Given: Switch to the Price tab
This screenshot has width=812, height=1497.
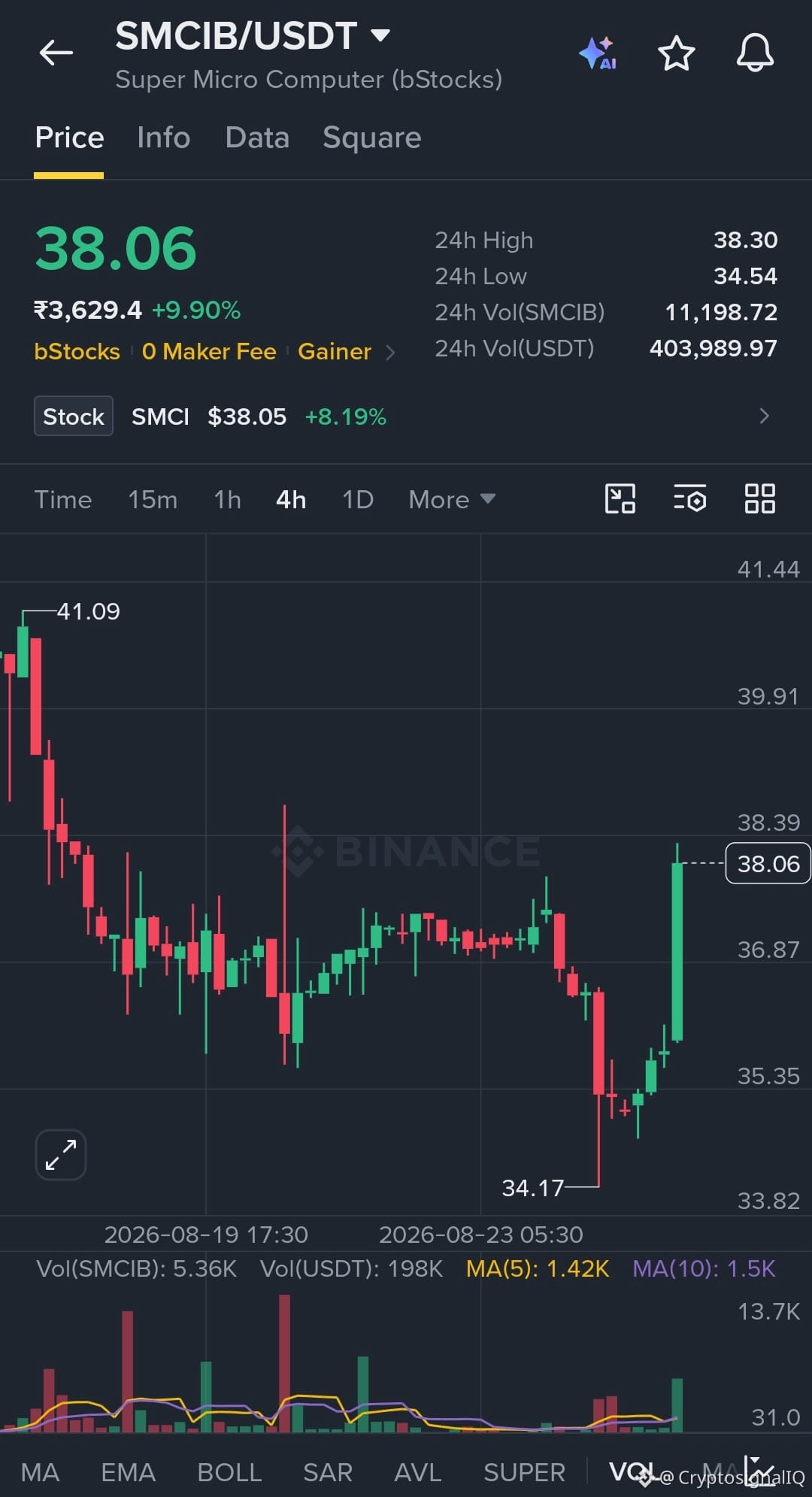Looking at the screenshot, I should point(69,138).
